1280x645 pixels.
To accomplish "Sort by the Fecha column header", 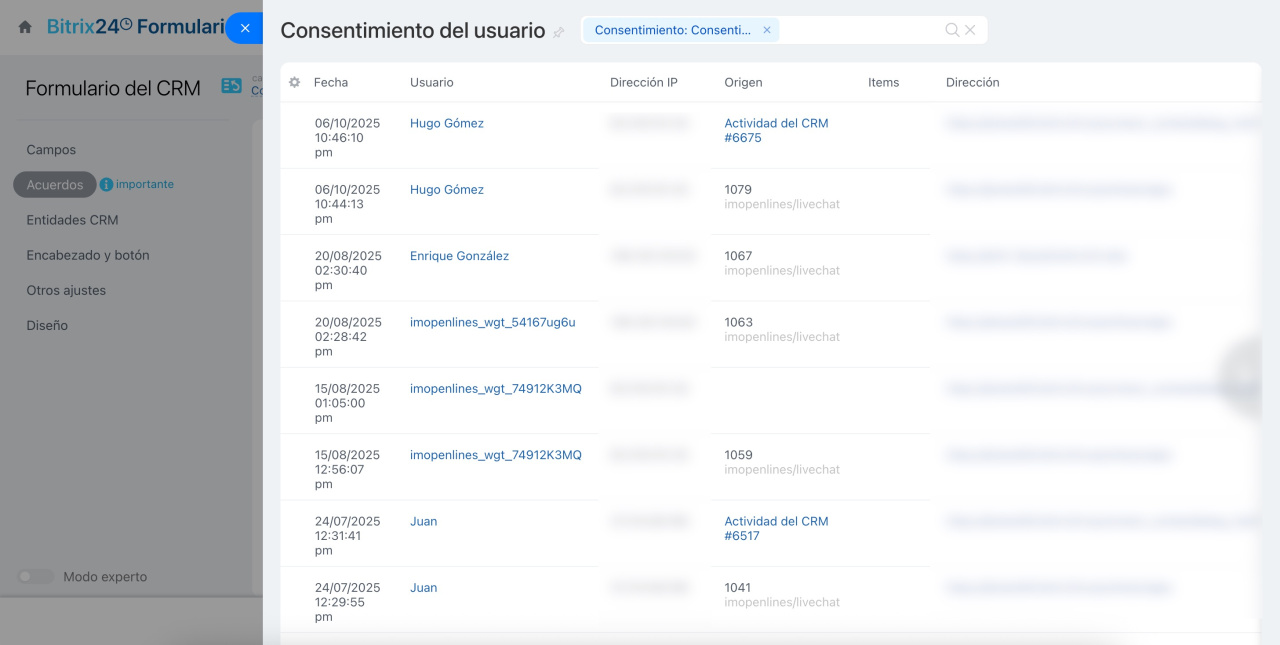I will coord(331,82).
